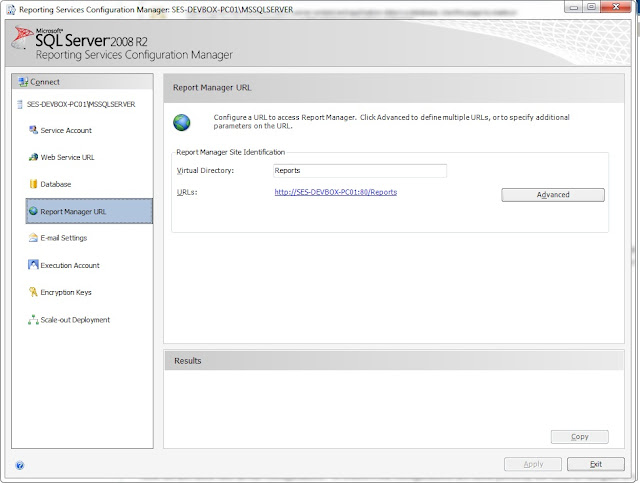The image size is (640, 483).
Task: Select the Encryption Keys icon
Action: click(33, 292)
